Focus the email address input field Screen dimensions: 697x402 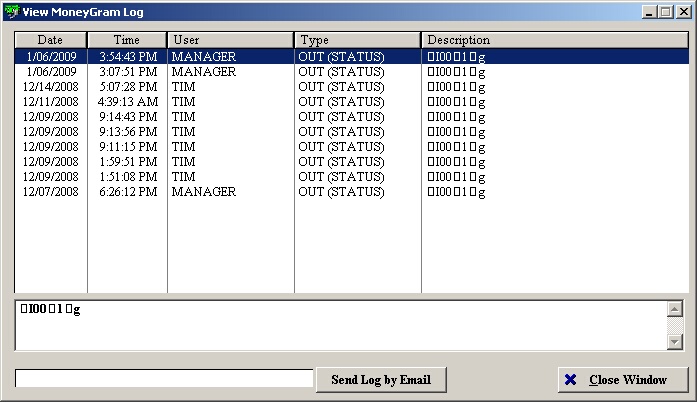[164, 378]
